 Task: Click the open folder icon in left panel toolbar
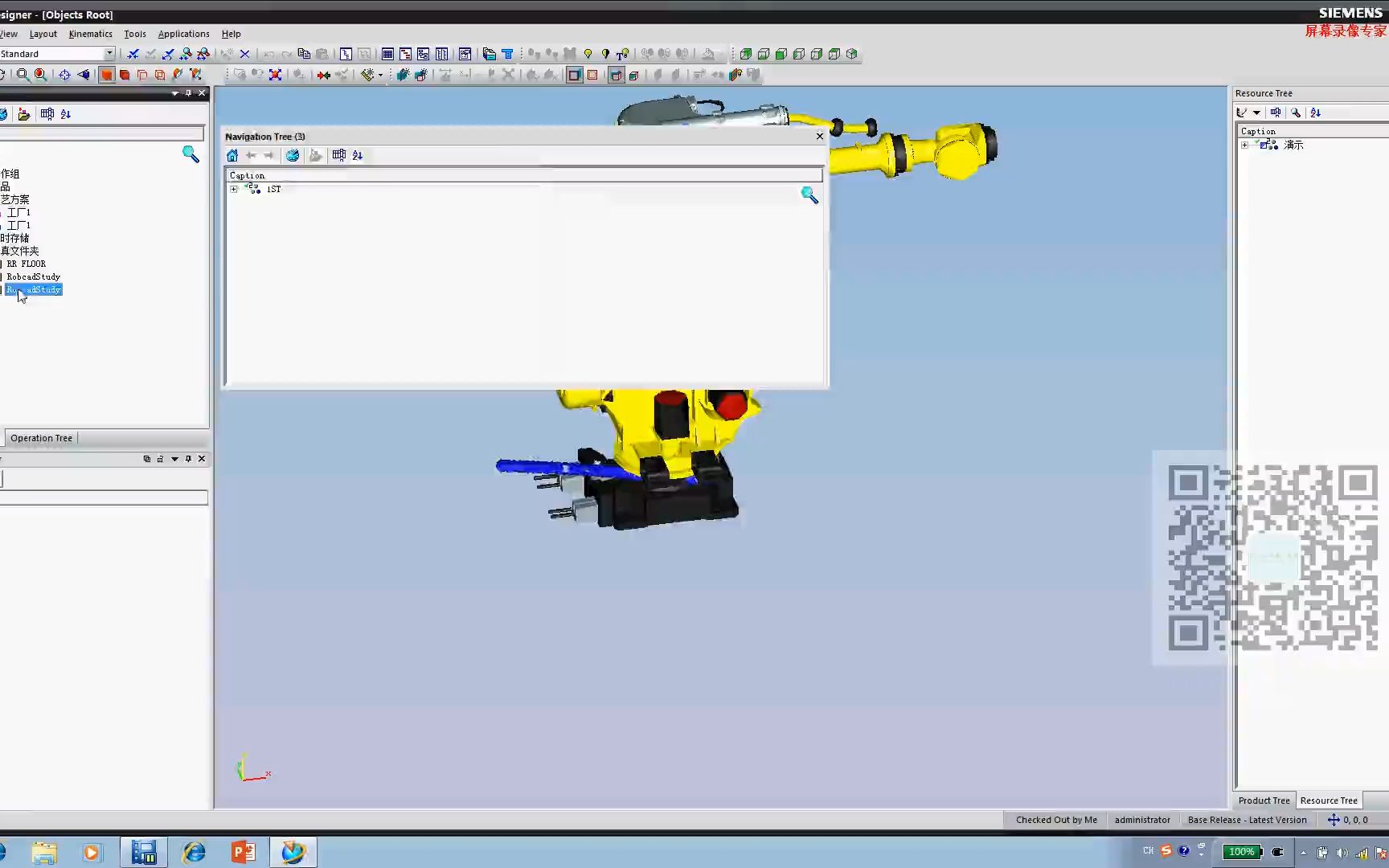24,114
